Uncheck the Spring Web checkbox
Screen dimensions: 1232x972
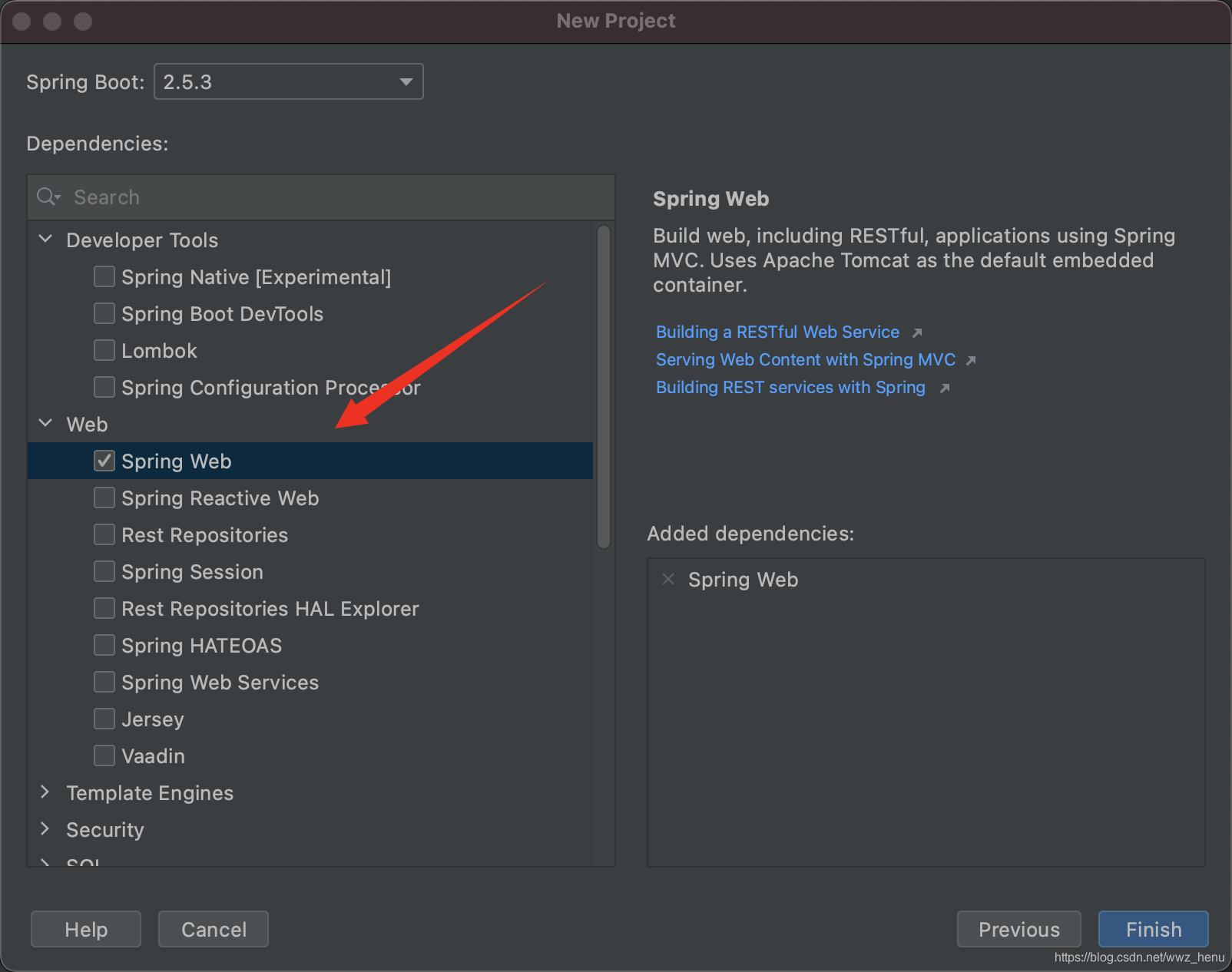(104, 461)
